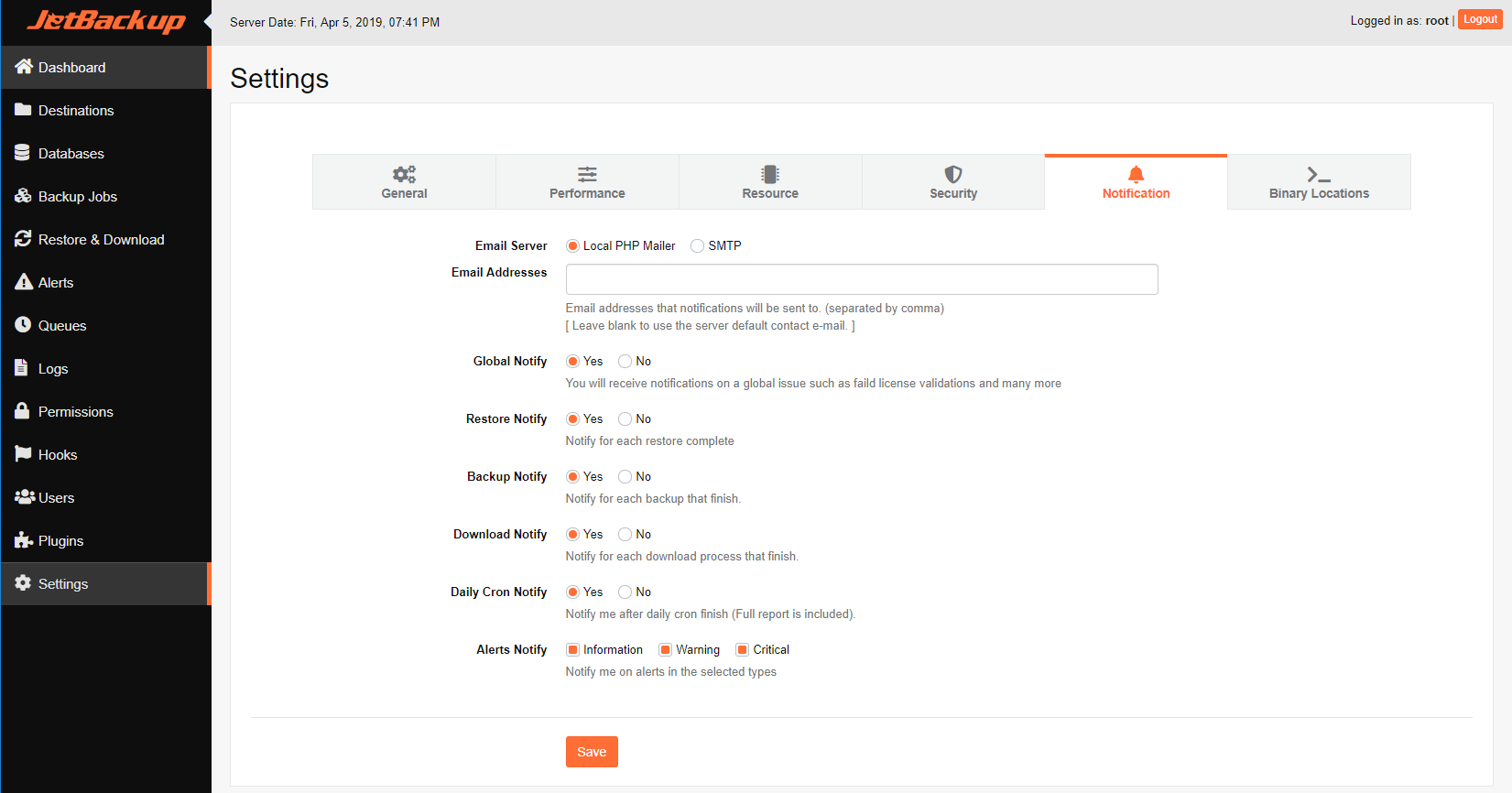The height and width of the screenshot is (793, 1512).
Task: Click the Server Date text
Action: click(334, 22)
